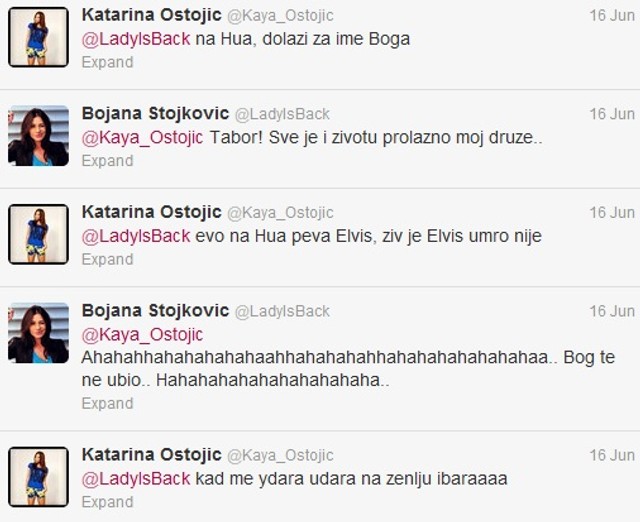Expand the 'peva Elvis' tweet
Screen dimensions: 640x522
(107, 260)
